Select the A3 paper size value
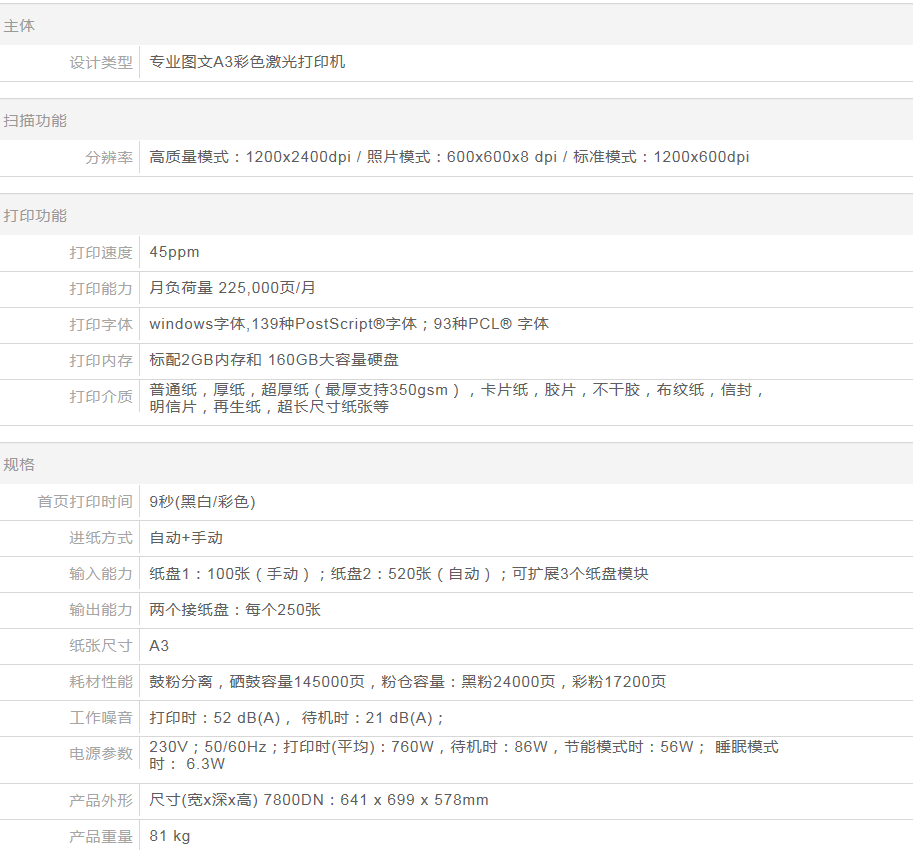This screenshot has height=850, width=913. (x=159, y=646)
